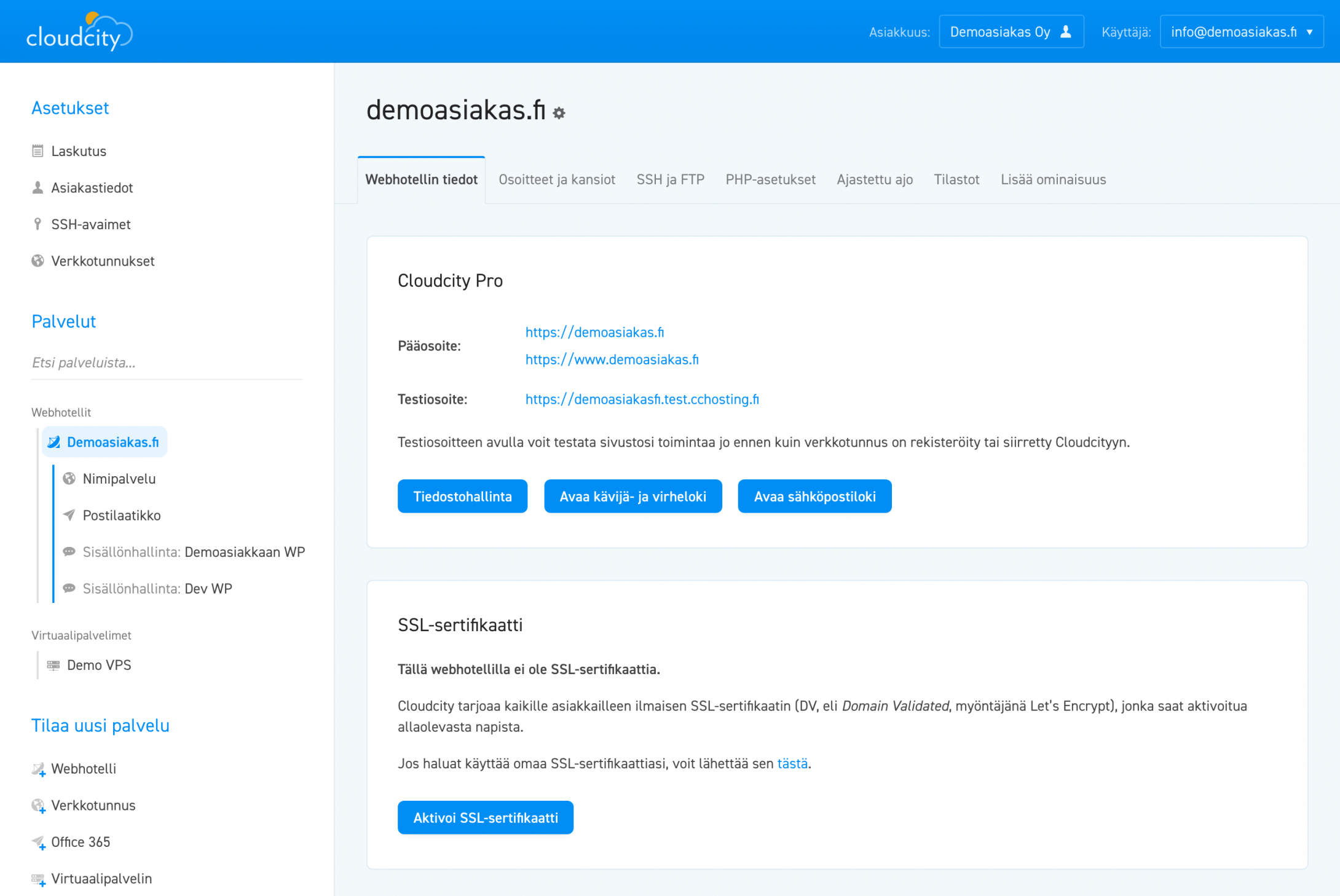Image resolution: width=1340 pixels, height=896 pixels.
Task: Click the Demoasiakas.fi webhotel icon
Action: coord(54,442)
